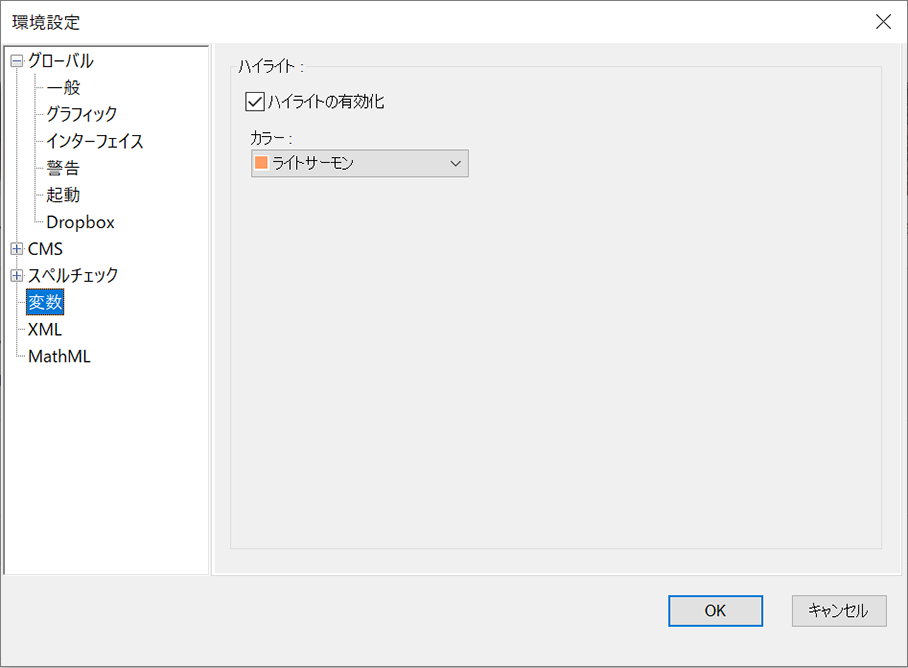The height and width of the screenshot is (668, 908).
Task: Expand the CMS tree node
Action: coord(17,249)
